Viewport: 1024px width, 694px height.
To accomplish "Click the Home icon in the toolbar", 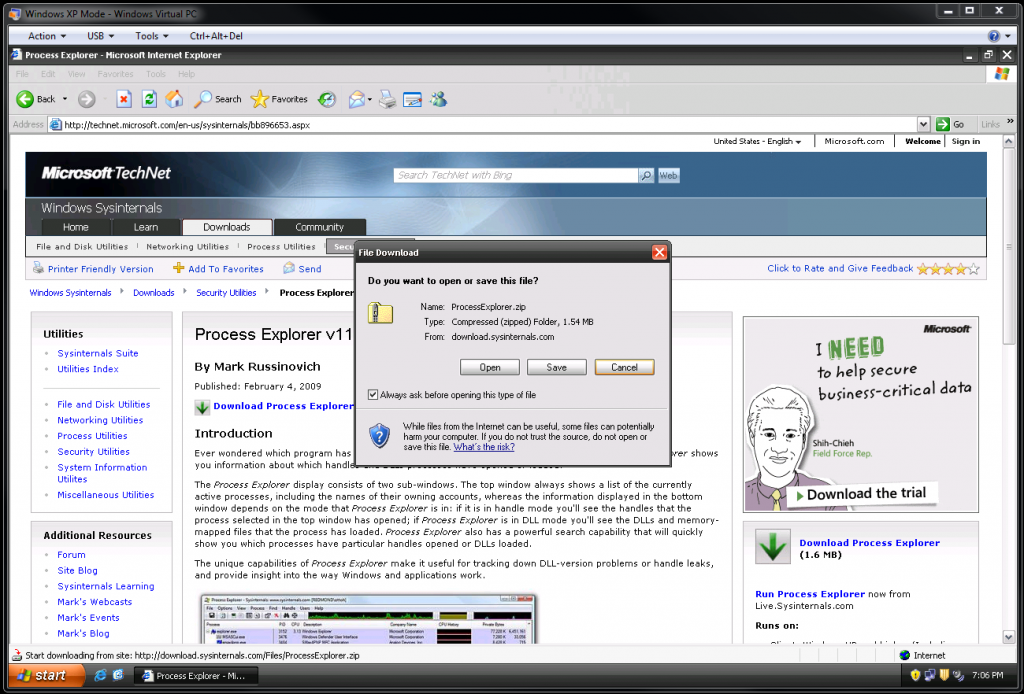I will tap(174, 99).
